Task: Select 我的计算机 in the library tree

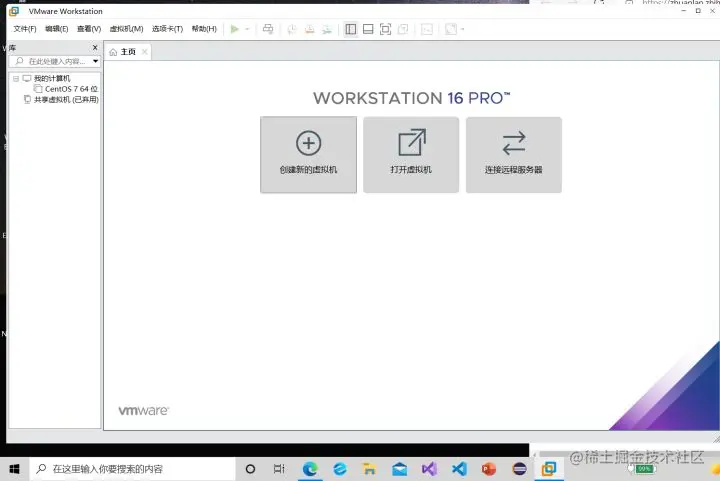Action: (x=52, y=78)
